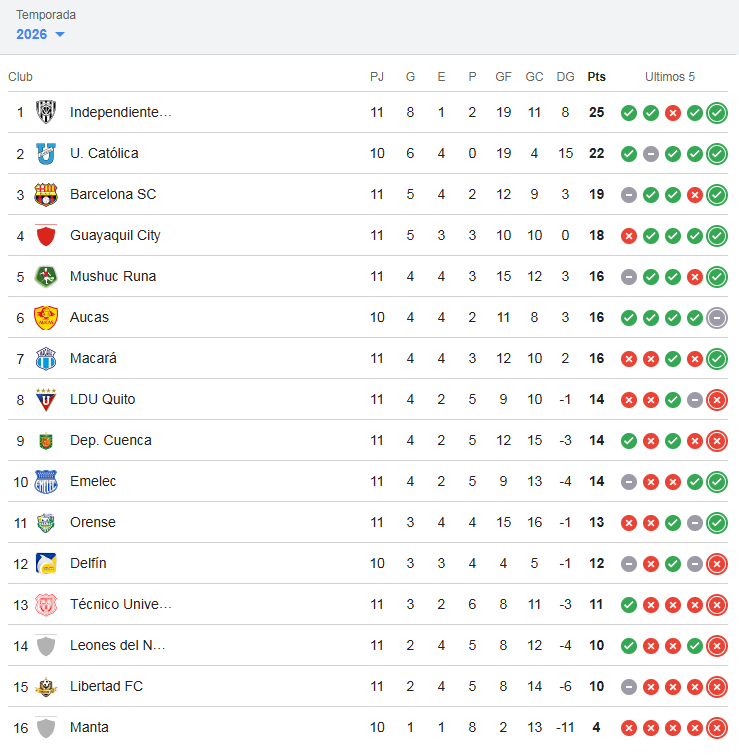The height and width of the screenshot is (756, 739).
Task: Click the PJ column header
Action: (x=377, y=76)
